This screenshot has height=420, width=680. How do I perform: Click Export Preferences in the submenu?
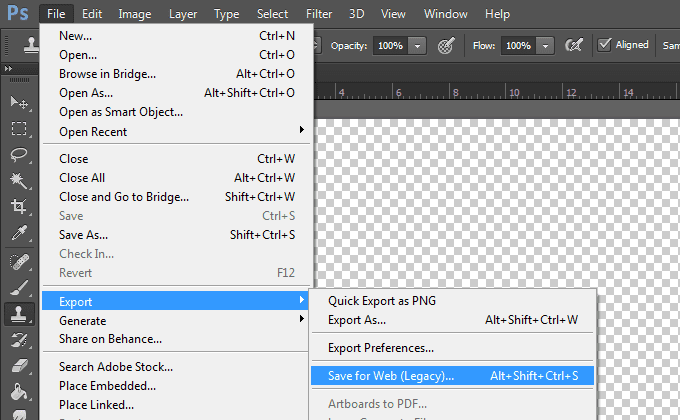(x=381, y=348)
